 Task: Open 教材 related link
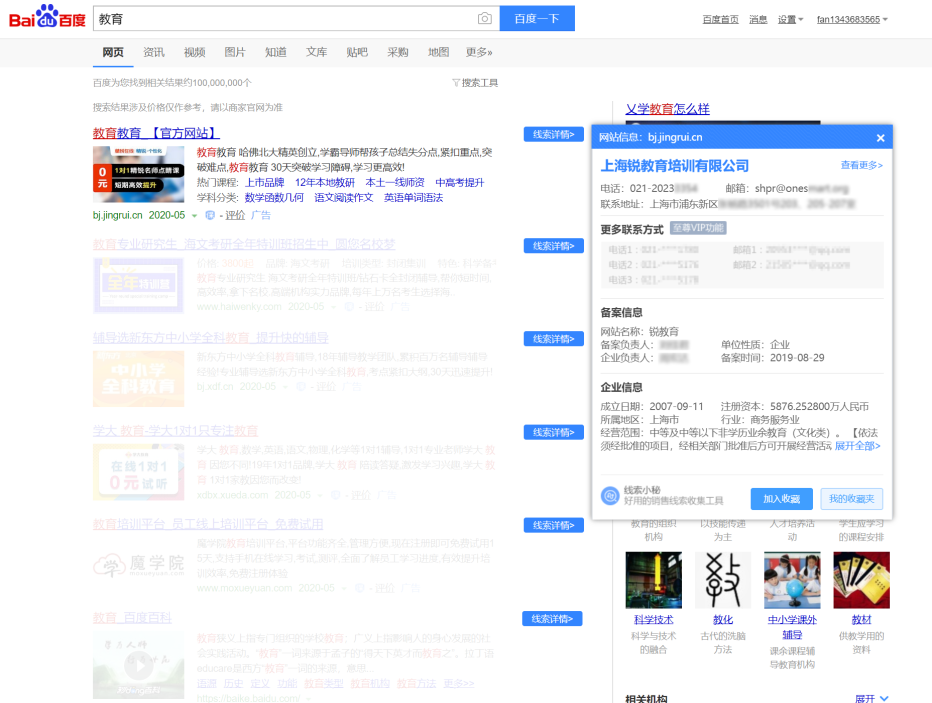tap(861, 620)
